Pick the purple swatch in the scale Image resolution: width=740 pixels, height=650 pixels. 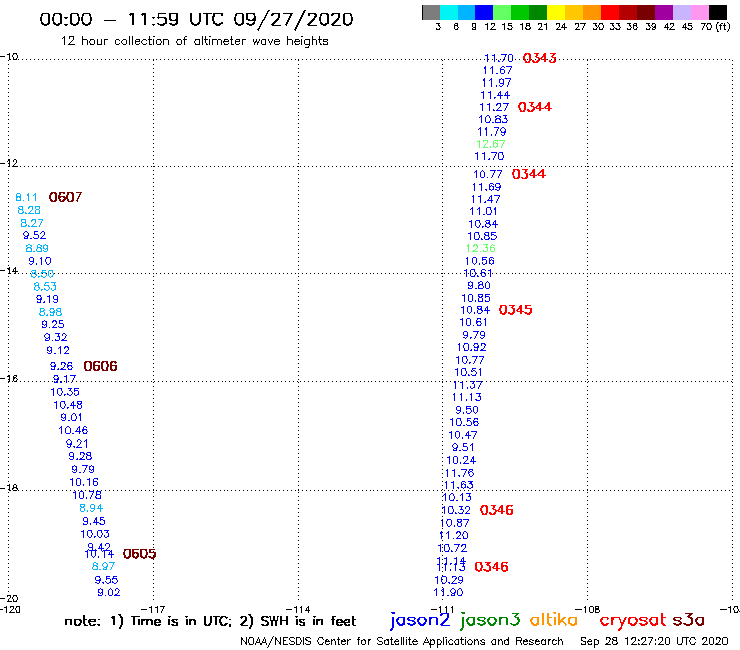click(x=664, y=12)
